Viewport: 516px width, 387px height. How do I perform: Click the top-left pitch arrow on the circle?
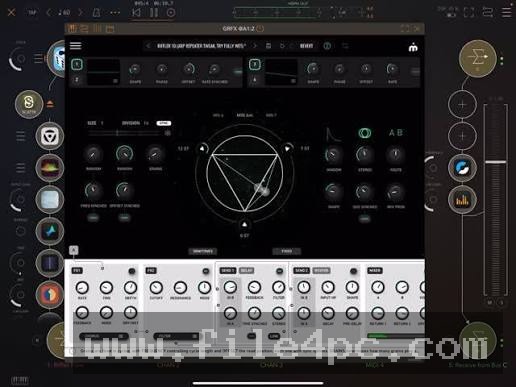[x=203, y=148]
